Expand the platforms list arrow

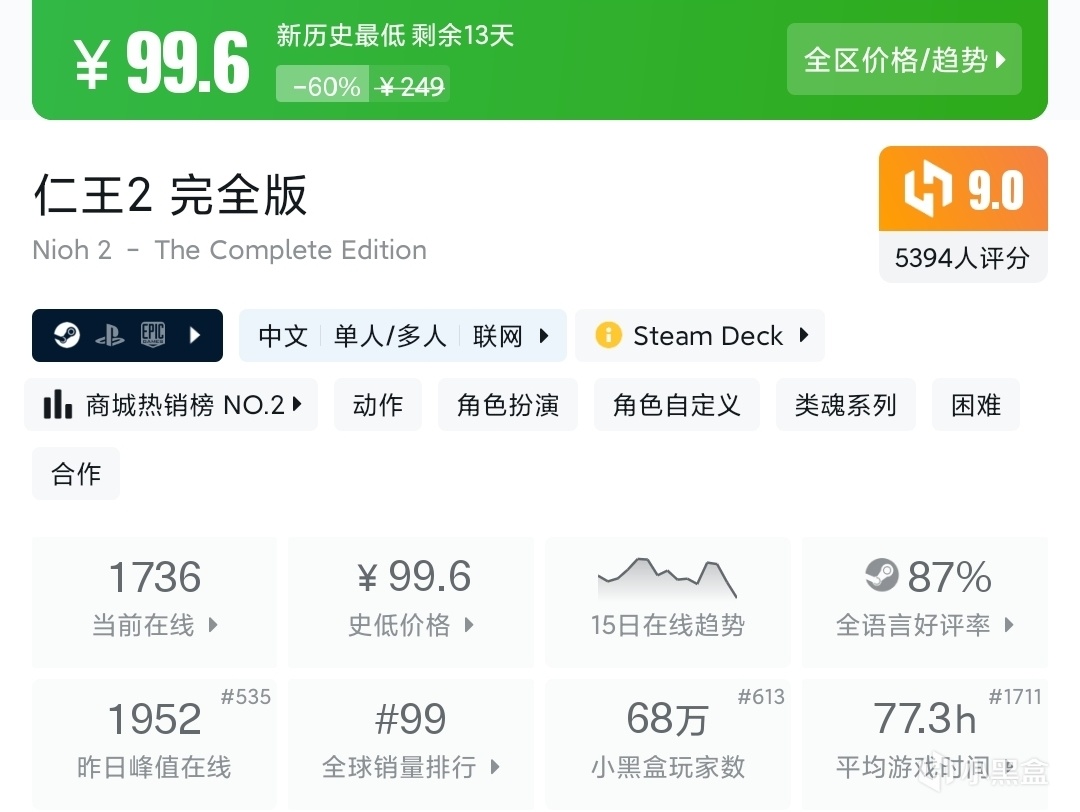(x=195, y=335)
